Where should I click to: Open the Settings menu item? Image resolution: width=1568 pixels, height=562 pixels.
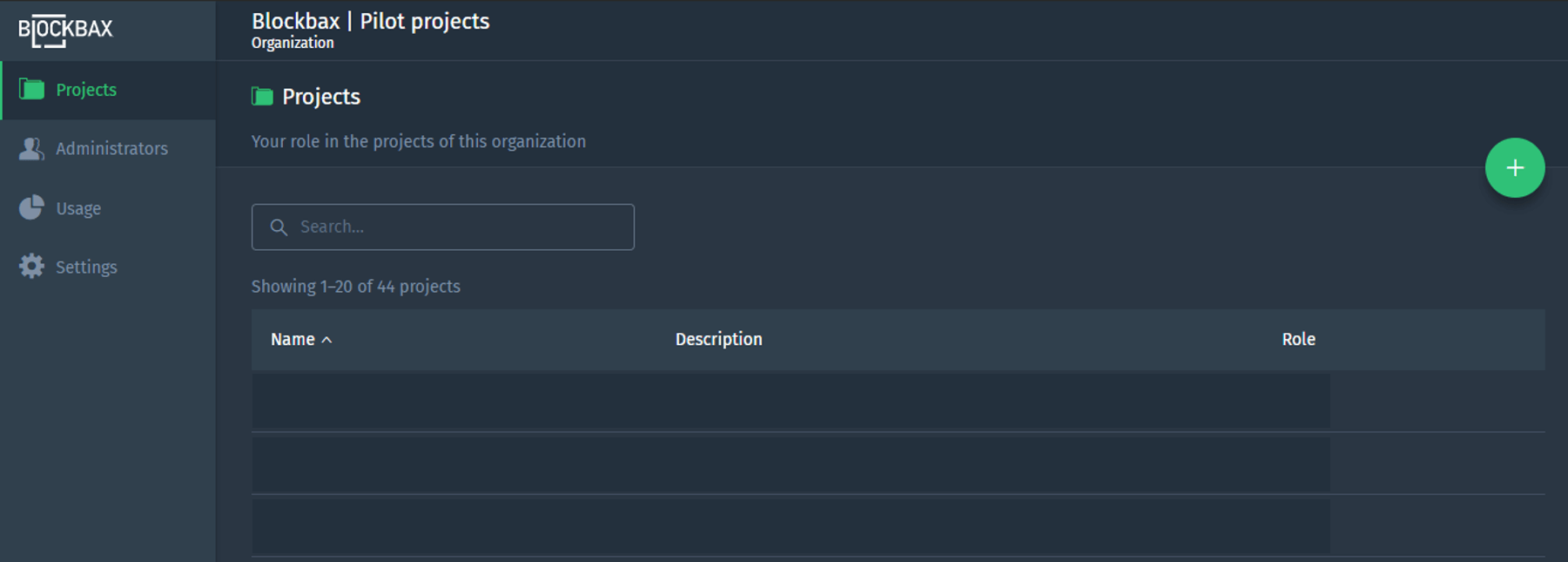pos(86,267)
